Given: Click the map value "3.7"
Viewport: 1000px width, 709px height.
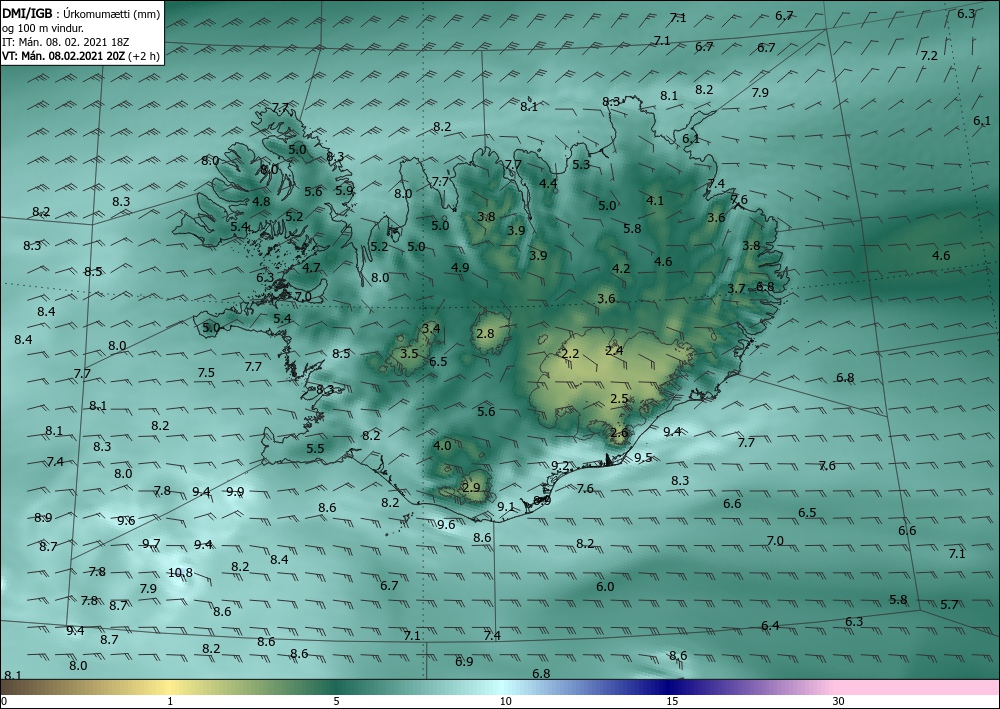Looking at the screenshot, I should tap(736, 288).
